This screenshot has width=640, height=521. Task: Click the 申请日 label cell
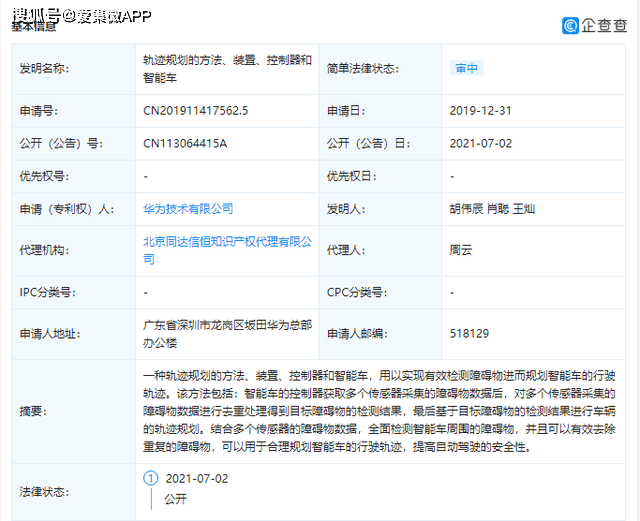[380, 111]
